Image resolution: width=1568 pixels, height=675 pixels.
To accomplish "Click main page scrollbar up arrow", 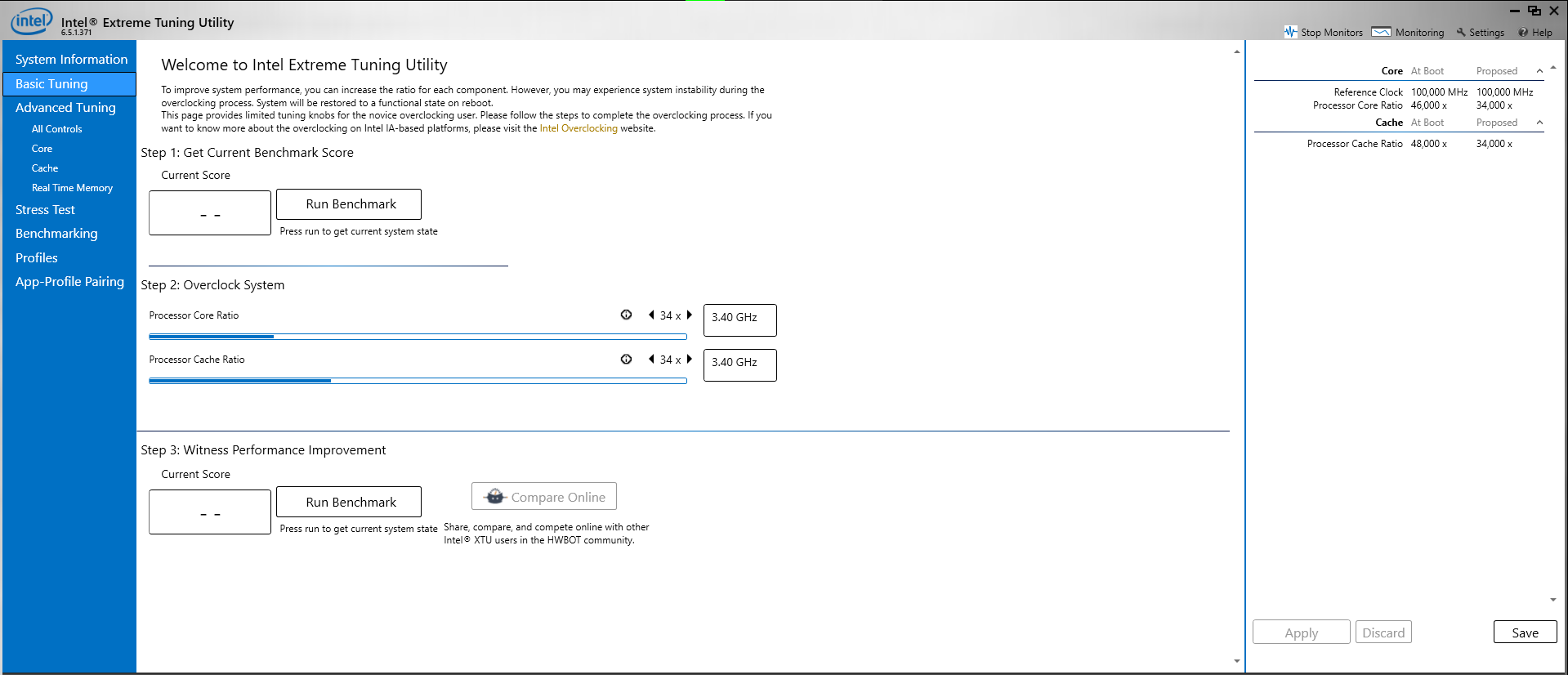I will [1236, 51].
